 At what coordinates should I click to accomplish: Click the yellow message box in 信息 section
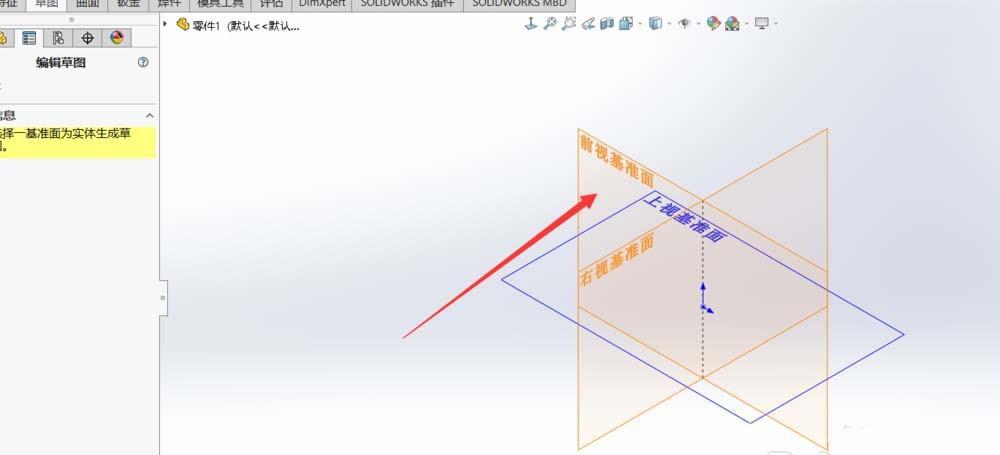point(78,142)
